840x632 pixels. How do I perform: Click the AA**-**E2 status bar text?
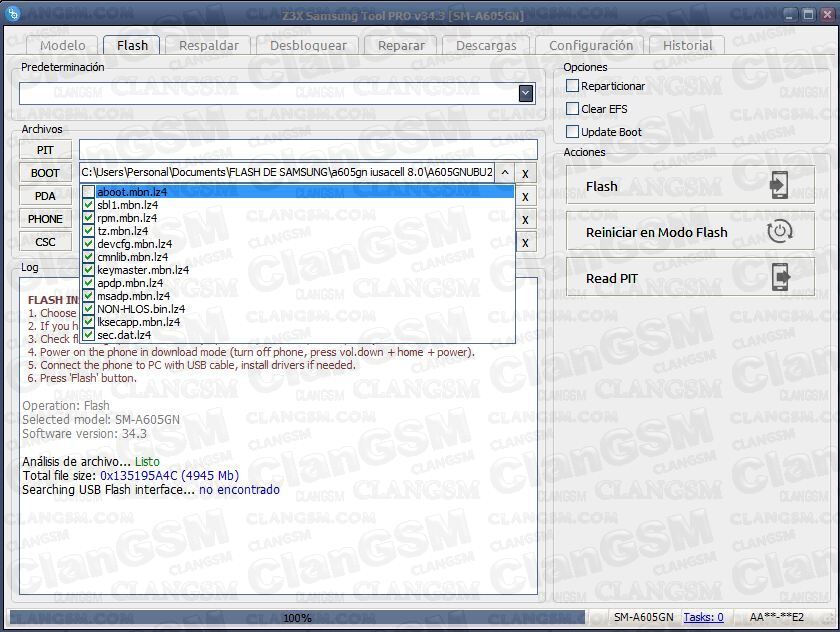[x=776, y=617]
